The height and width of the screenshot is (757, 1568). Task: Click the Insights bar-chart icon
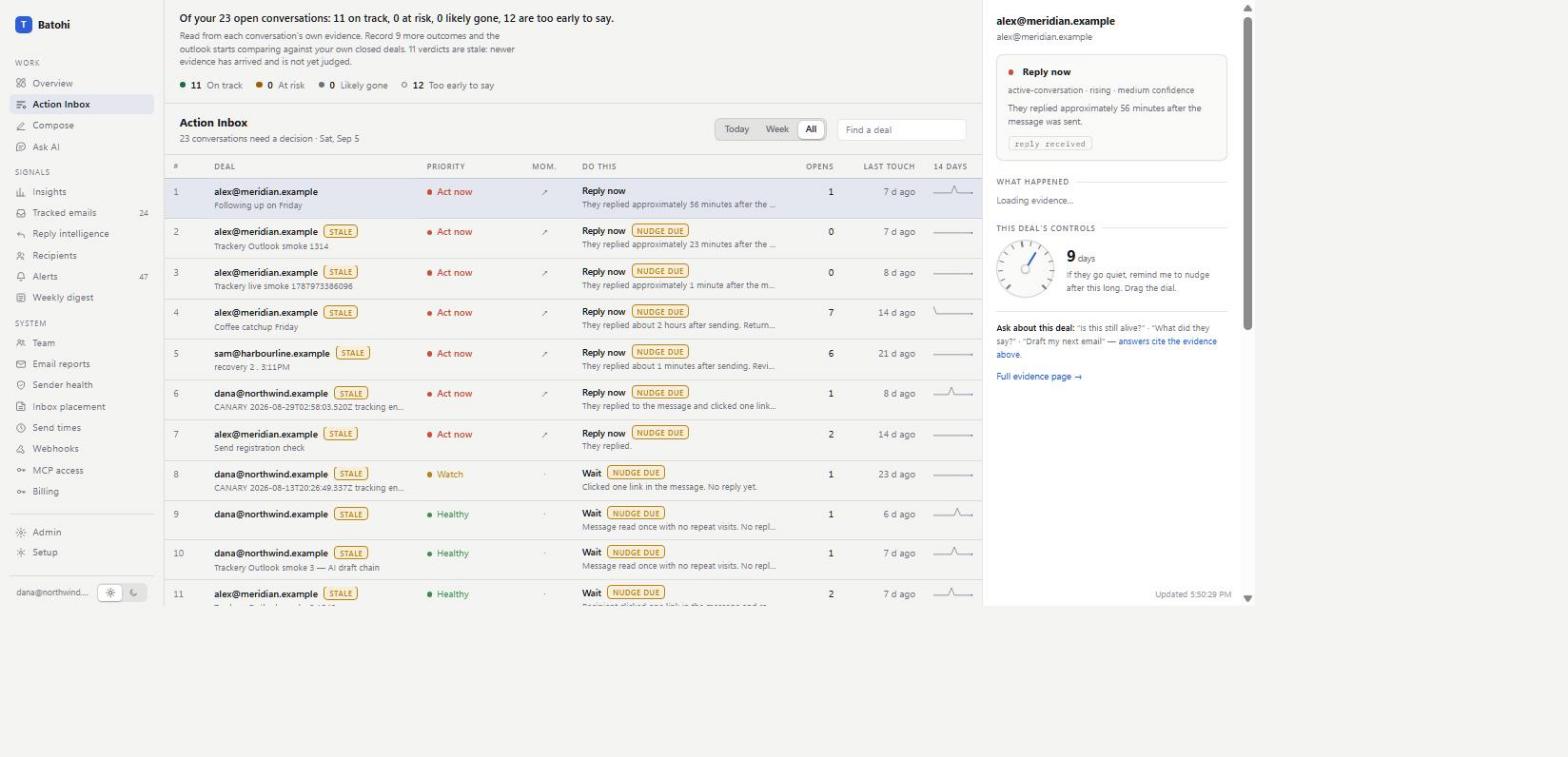coord(21,192)
